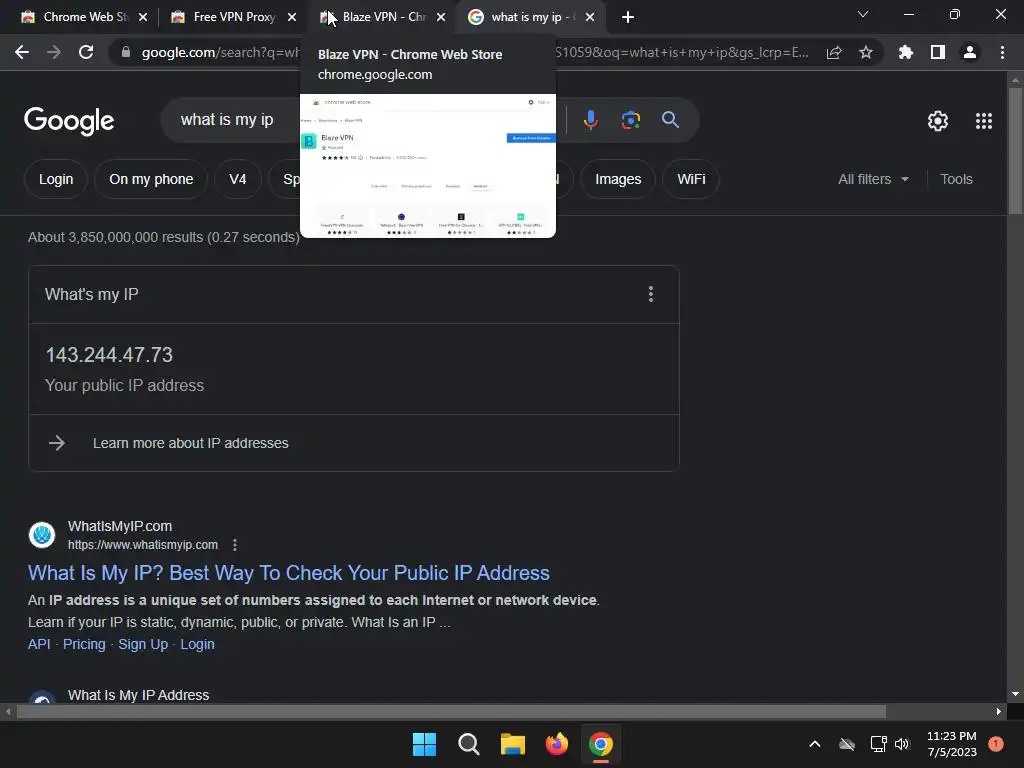The image size is (1024, 768).
Task: View site information via the lock icon
Action: coord(126,52)
